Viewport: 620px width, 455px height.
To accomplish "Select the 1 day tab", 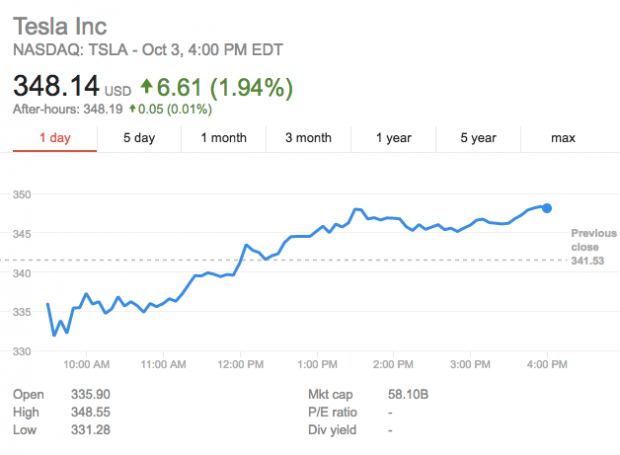I will [x=55, y=138].
